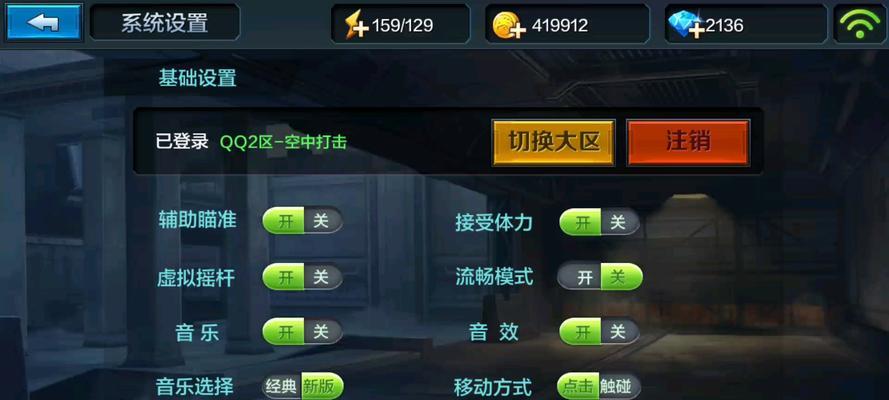This screenshot has width=889, height=400.
Task: Tap the 系统设置 title label
Action: pos(164,23)
